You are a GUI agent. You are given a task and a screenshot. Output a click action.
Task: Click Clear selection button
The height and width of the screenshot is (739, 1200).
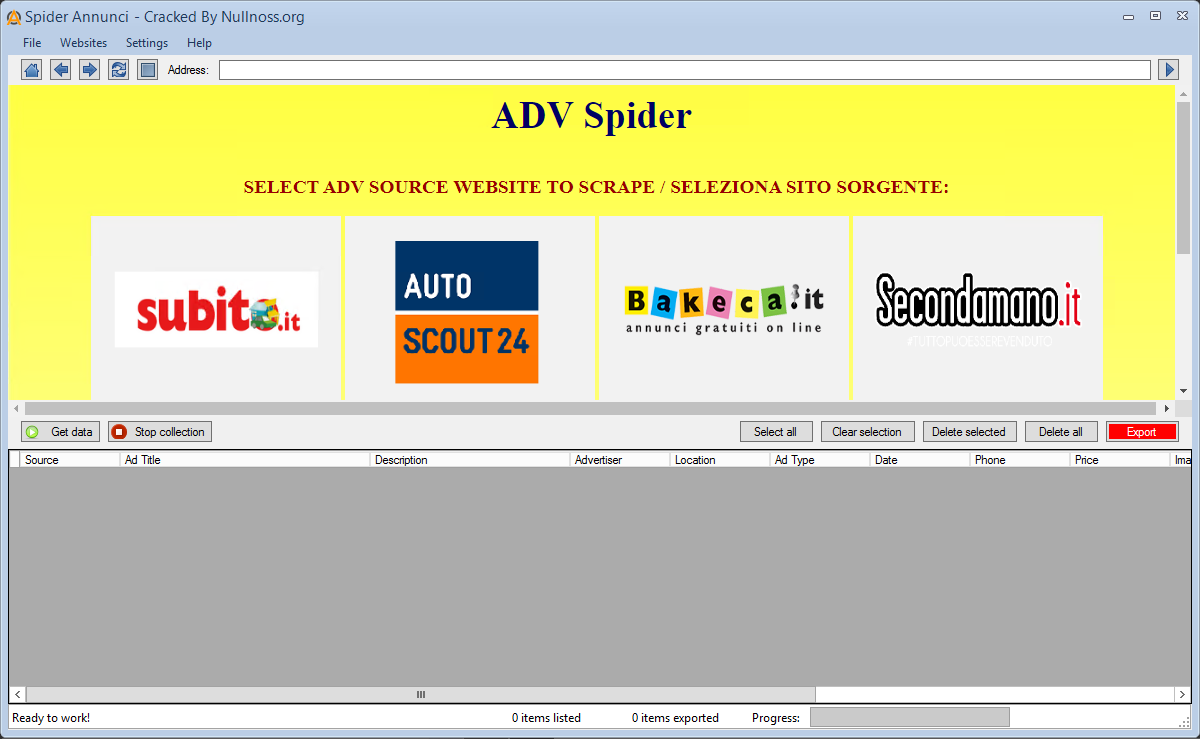coord(868,432)
